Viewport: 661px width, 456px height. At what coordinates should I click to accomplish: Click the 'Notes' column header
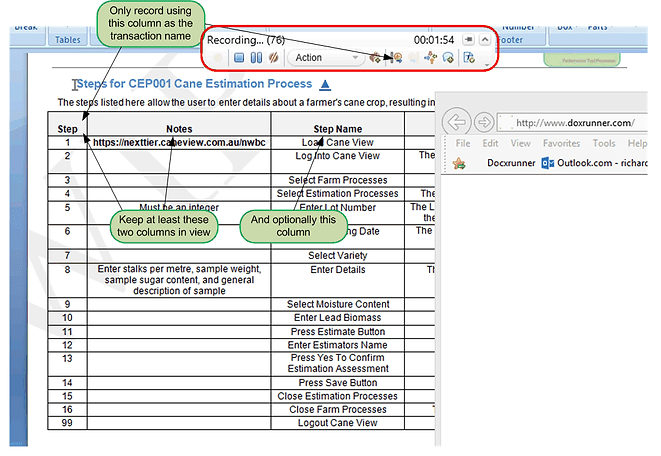coord(179,129)
